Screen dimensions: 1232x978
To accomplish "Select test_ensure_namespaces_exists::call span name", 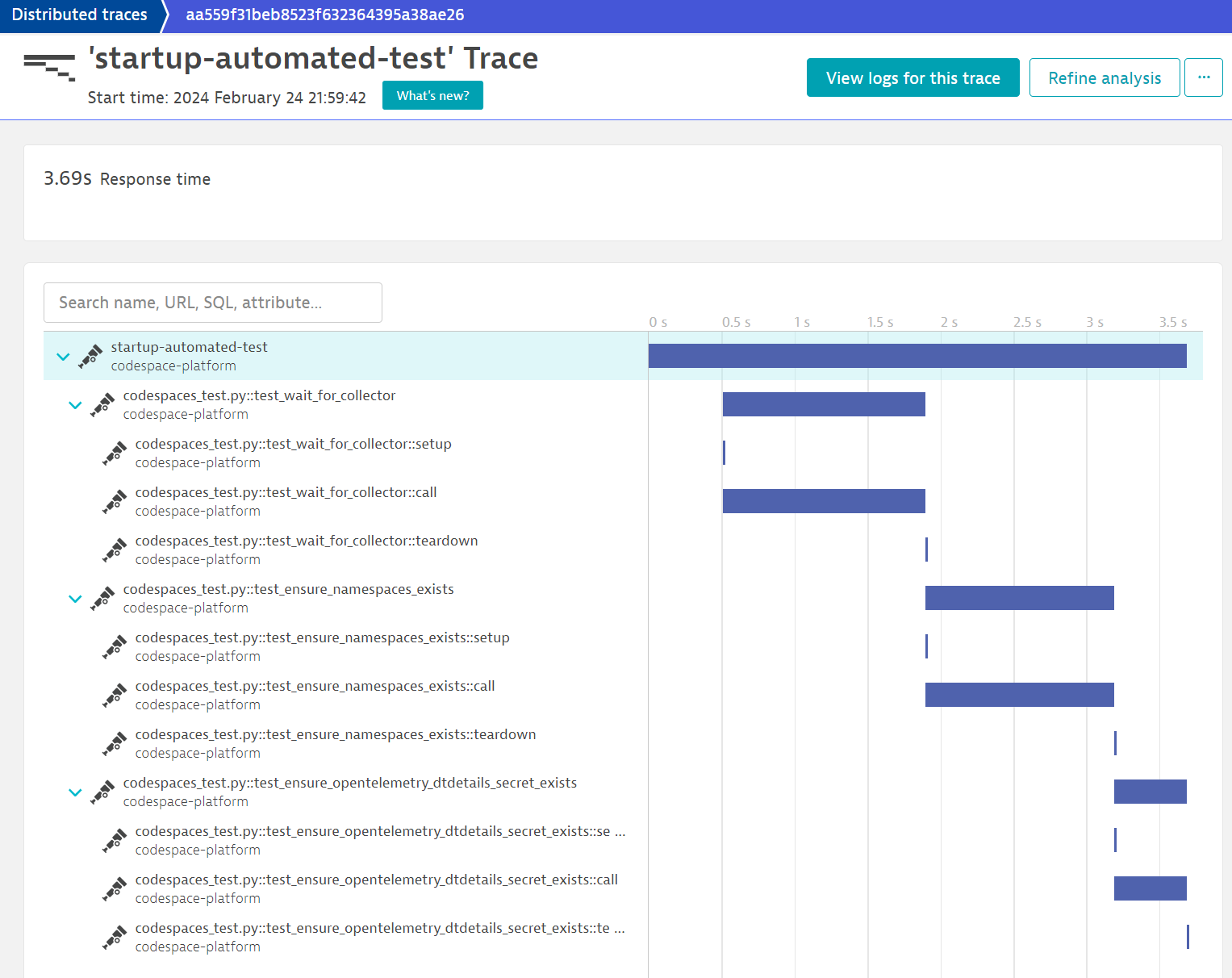I will [x=315, y=686].
